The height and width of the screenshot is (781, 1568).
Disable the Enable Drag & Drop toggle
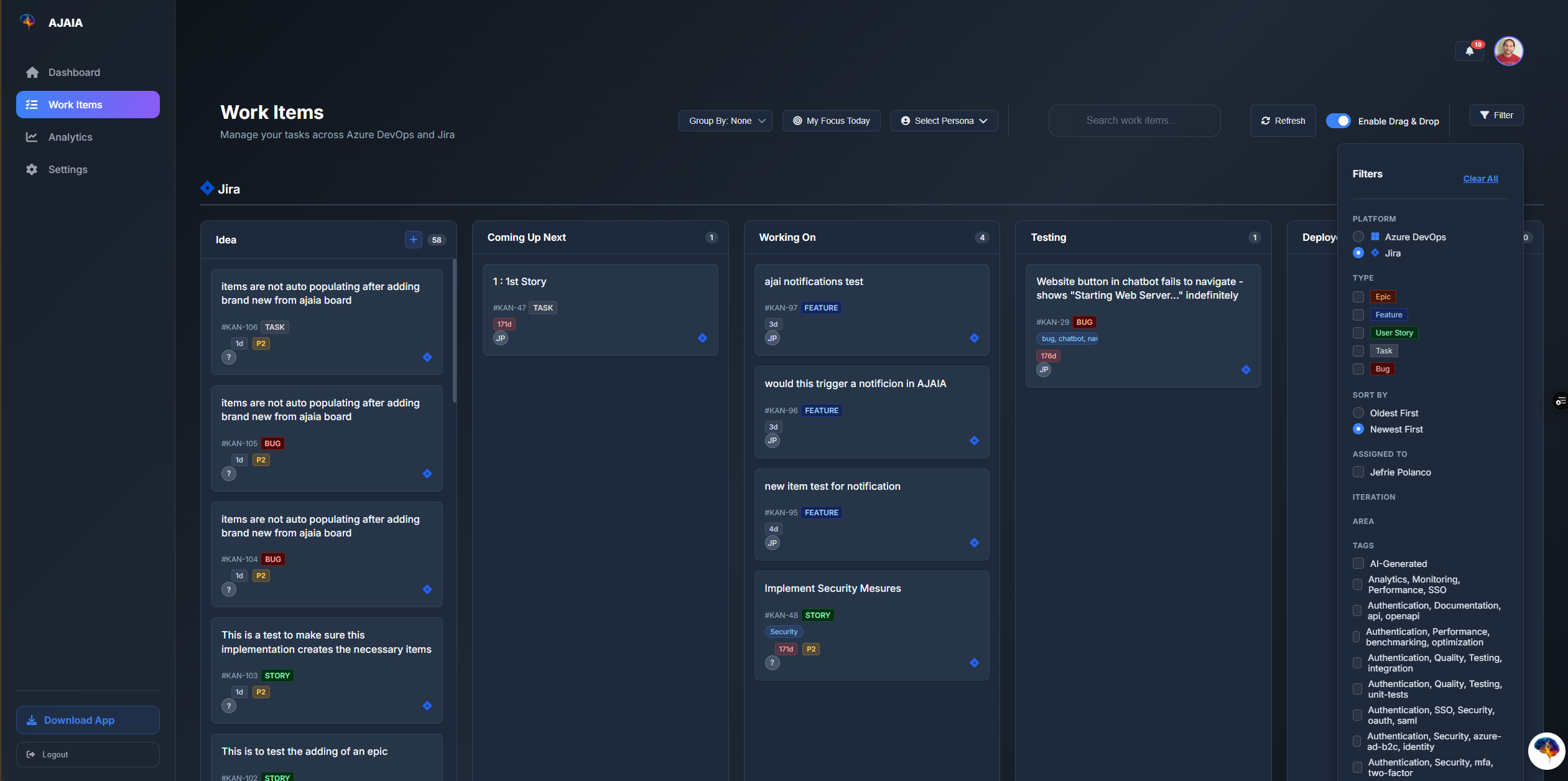coord(1340,121)
